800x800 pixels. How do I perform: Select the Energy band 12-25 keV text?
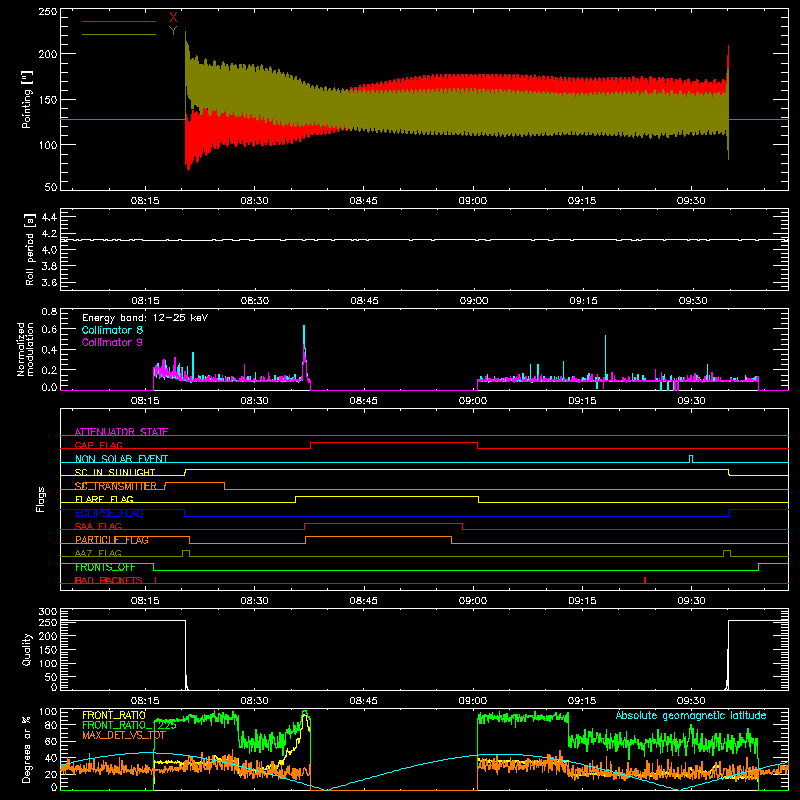coord(145,318)
